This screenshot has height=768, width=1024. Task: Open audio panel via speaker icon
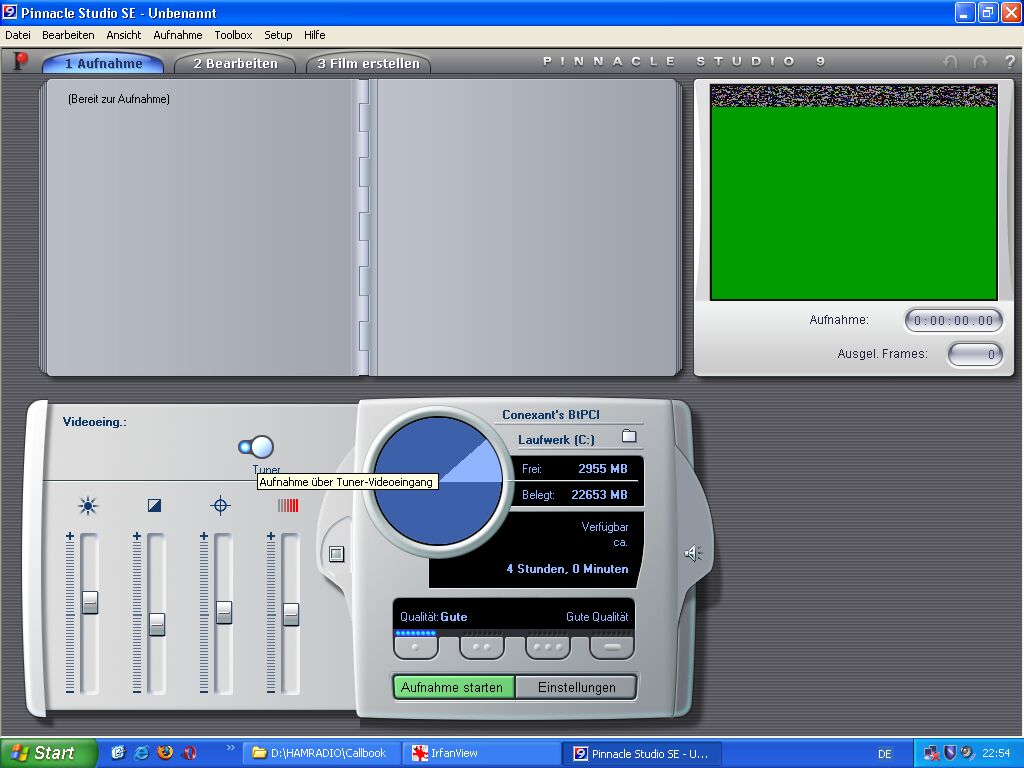(x=693, y=554)
